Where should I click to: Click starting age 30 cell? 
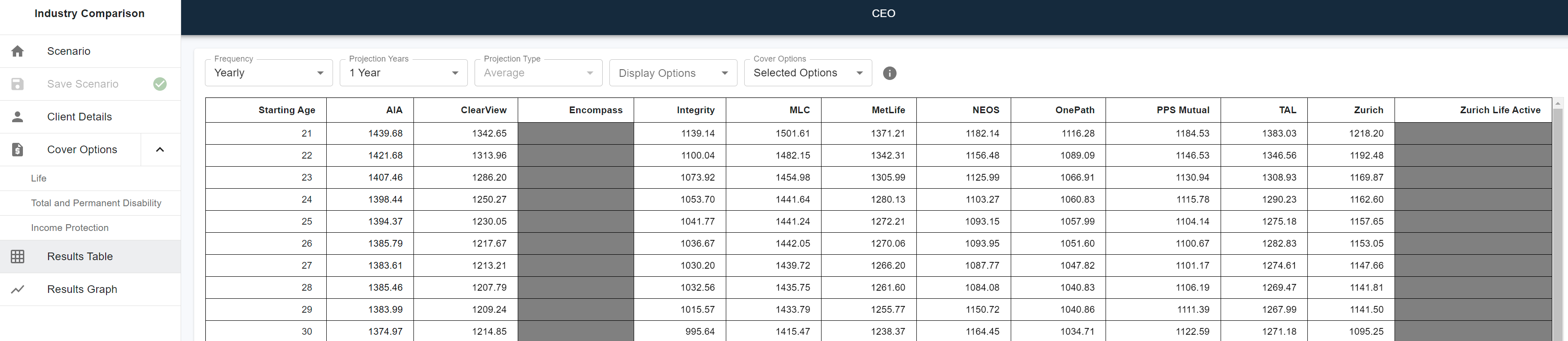[x=266, y=331]
